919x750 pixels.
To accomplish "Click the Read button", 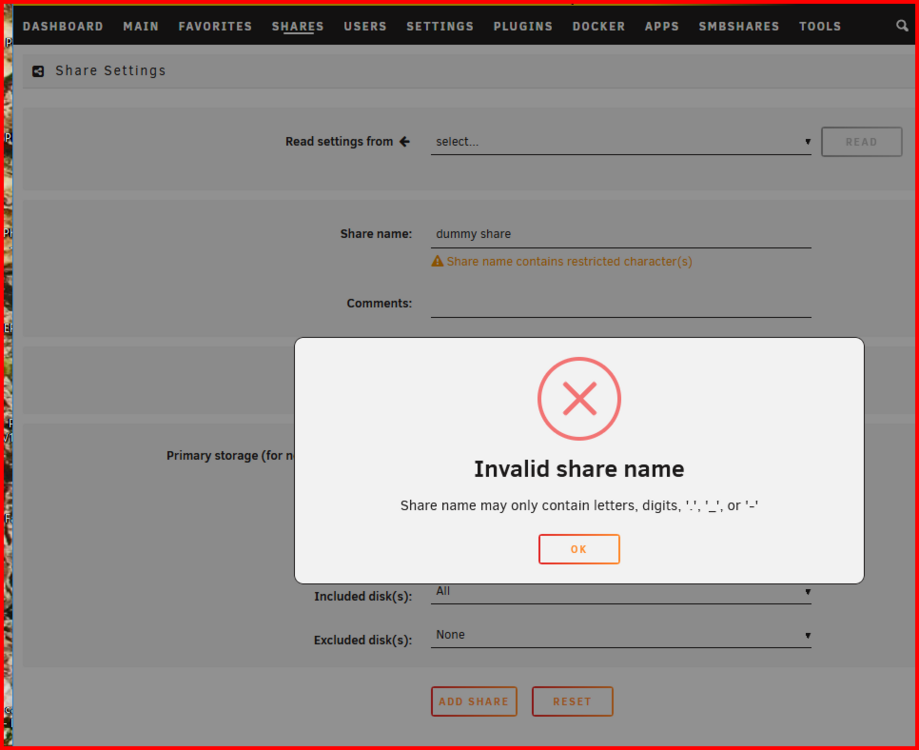I will pos(862,142).
